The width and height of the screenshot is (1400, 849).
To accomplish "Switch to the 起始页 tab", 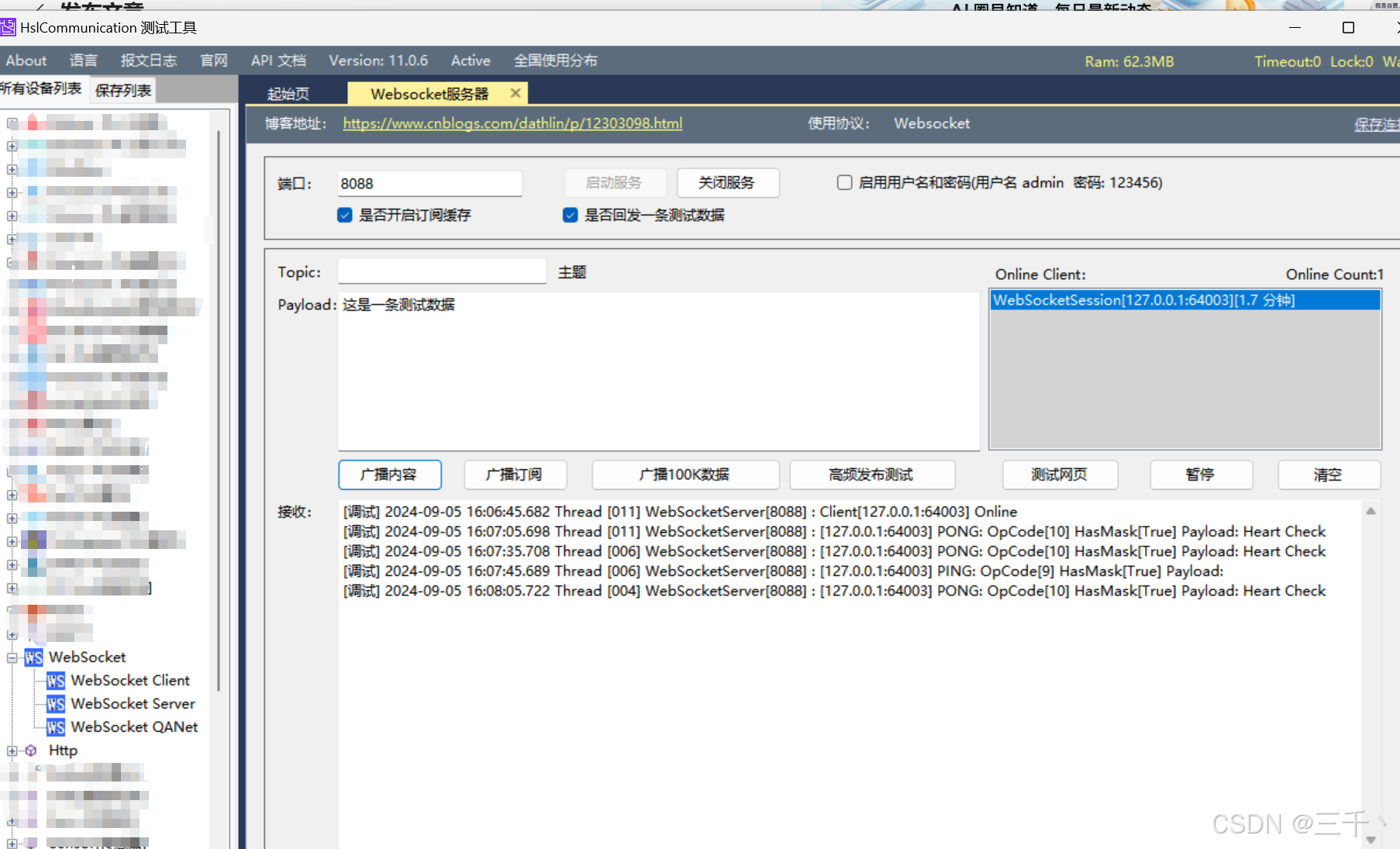I will pos(288,93).
